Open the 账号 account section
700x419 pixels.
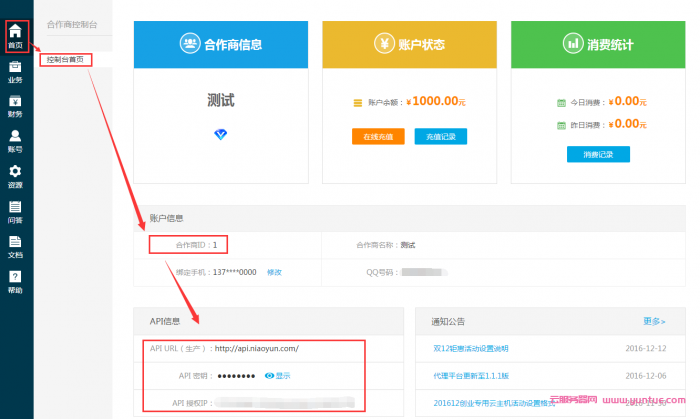15,140
